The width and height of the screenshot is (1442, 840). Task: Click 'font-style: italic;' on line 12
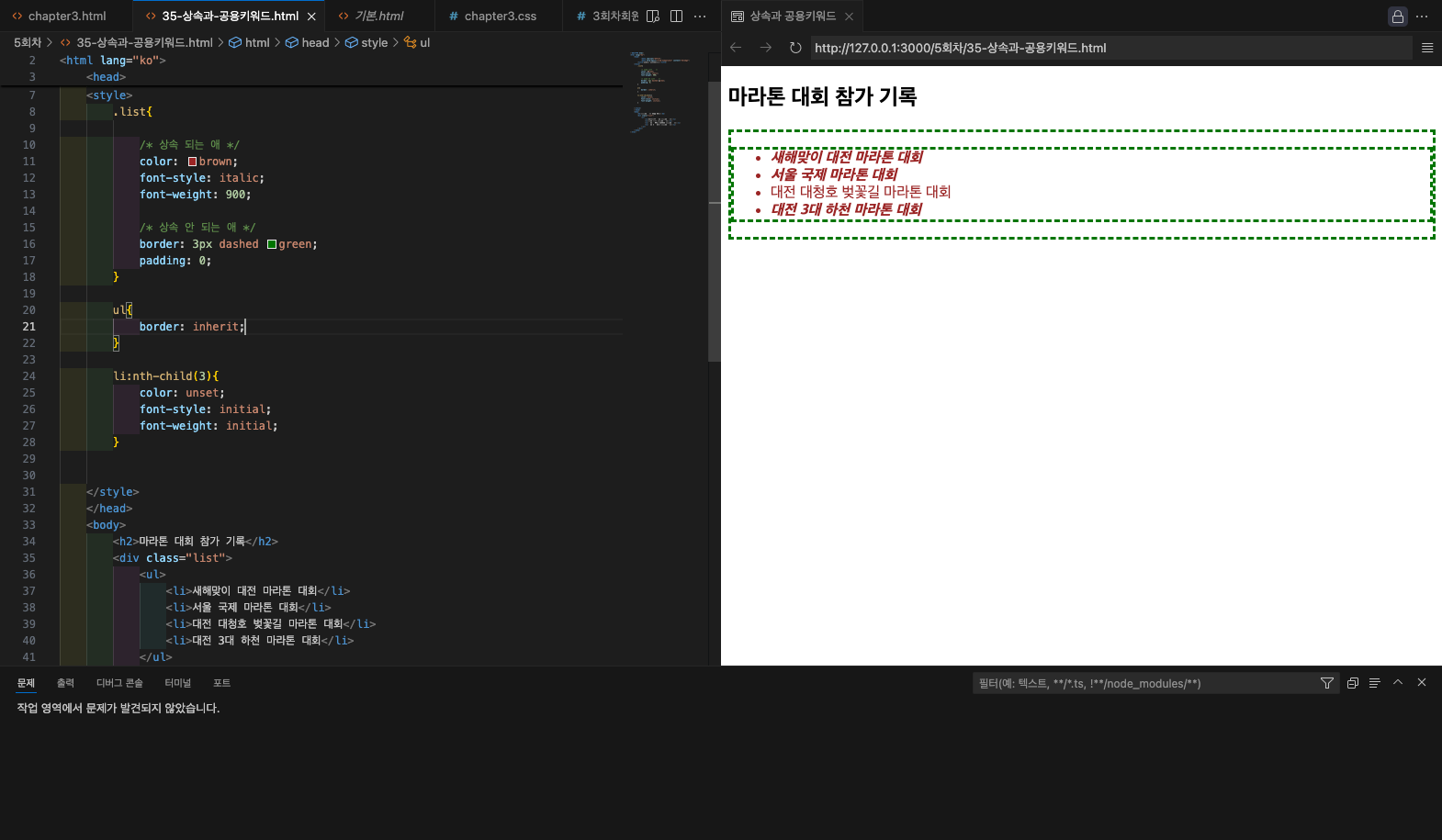202,178
